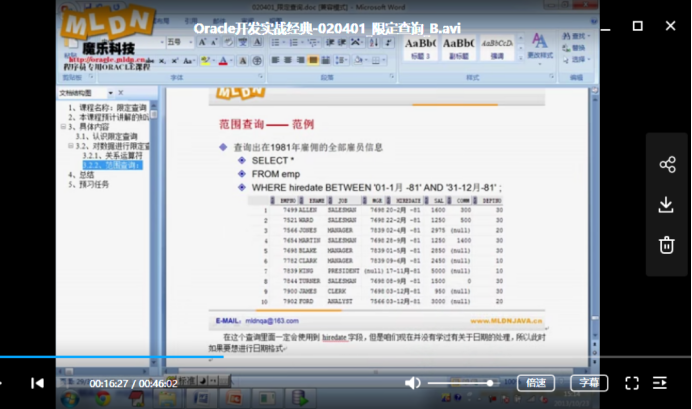
Task: Select the 强调 style
Action: click(x=497, y=48)
